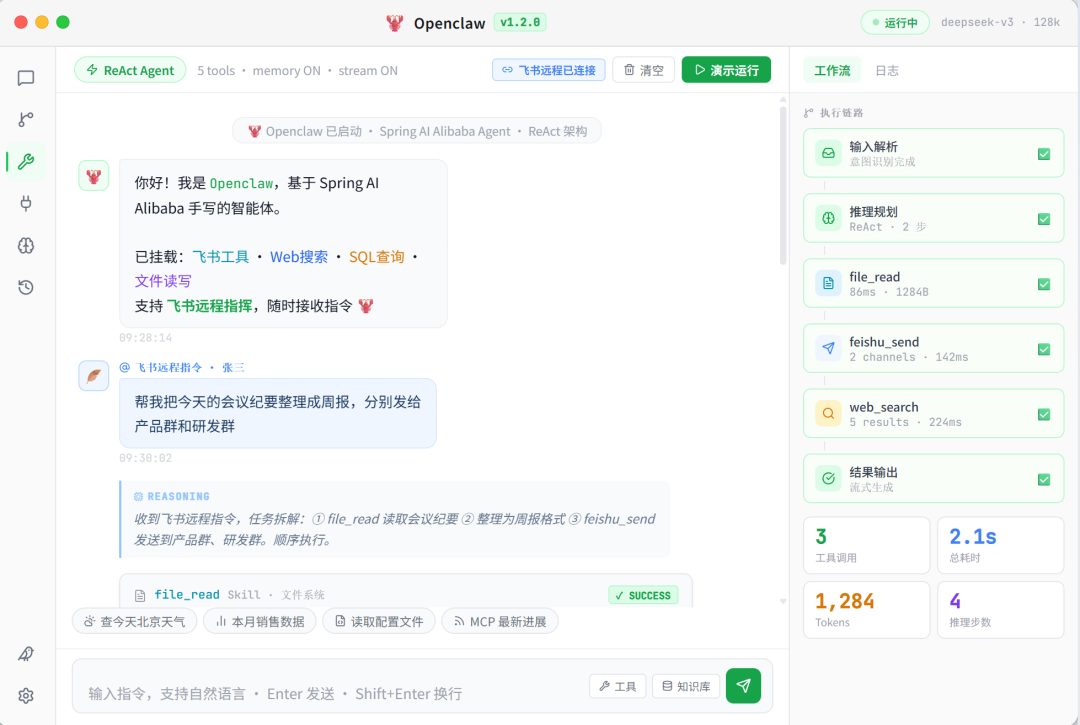Screen dimensions: 1080x725
Task: Click the 输入解析 inbox icon
Action: (x=828, y=153)
